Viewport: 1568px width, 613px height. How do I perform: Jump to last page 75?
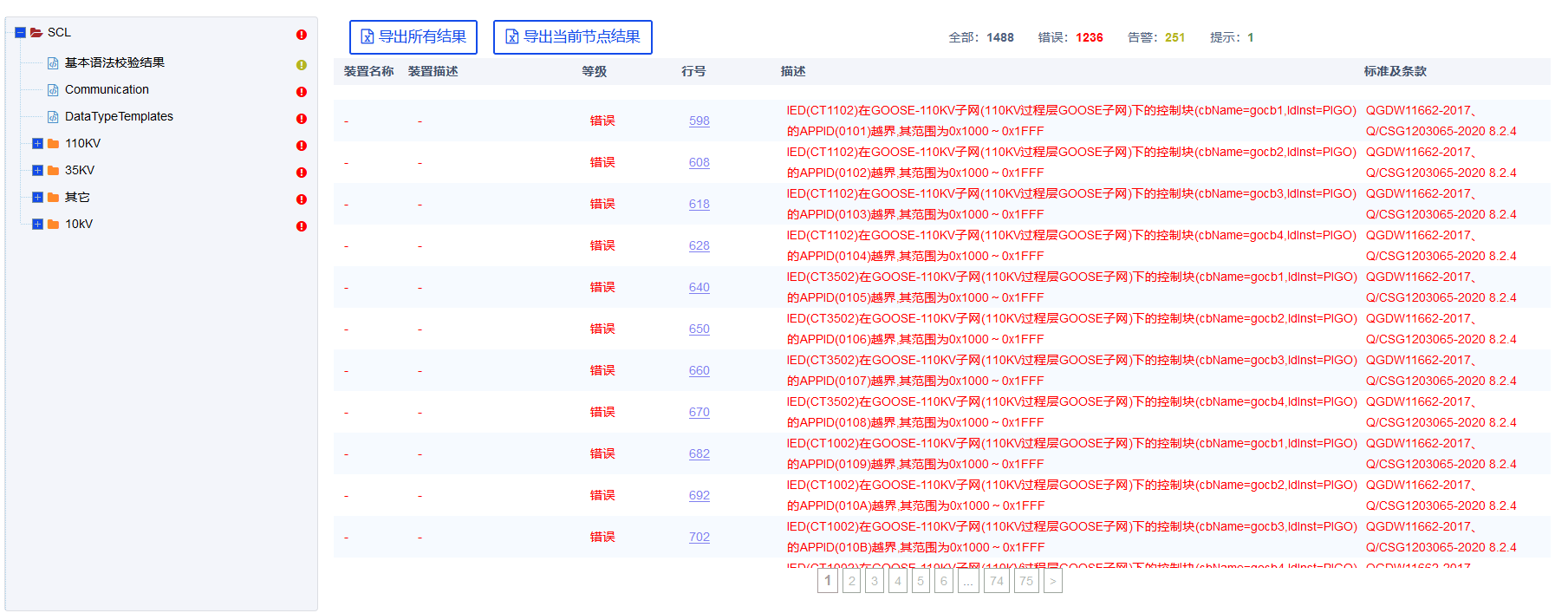click(x=1026, y=581)
